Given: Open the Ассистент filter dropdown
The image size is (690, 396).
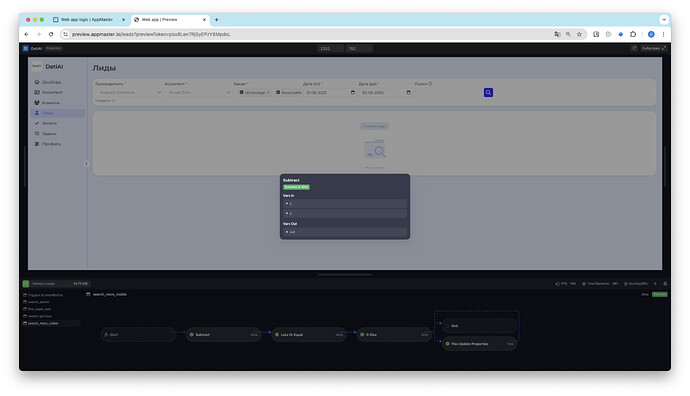Looking at the screenshot, I should (198, 92).
